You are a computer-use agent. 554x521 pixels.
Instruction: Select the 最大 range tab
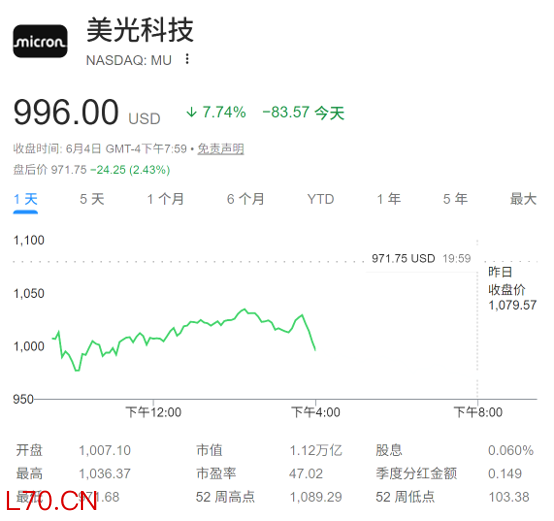[x=523, y=199]
